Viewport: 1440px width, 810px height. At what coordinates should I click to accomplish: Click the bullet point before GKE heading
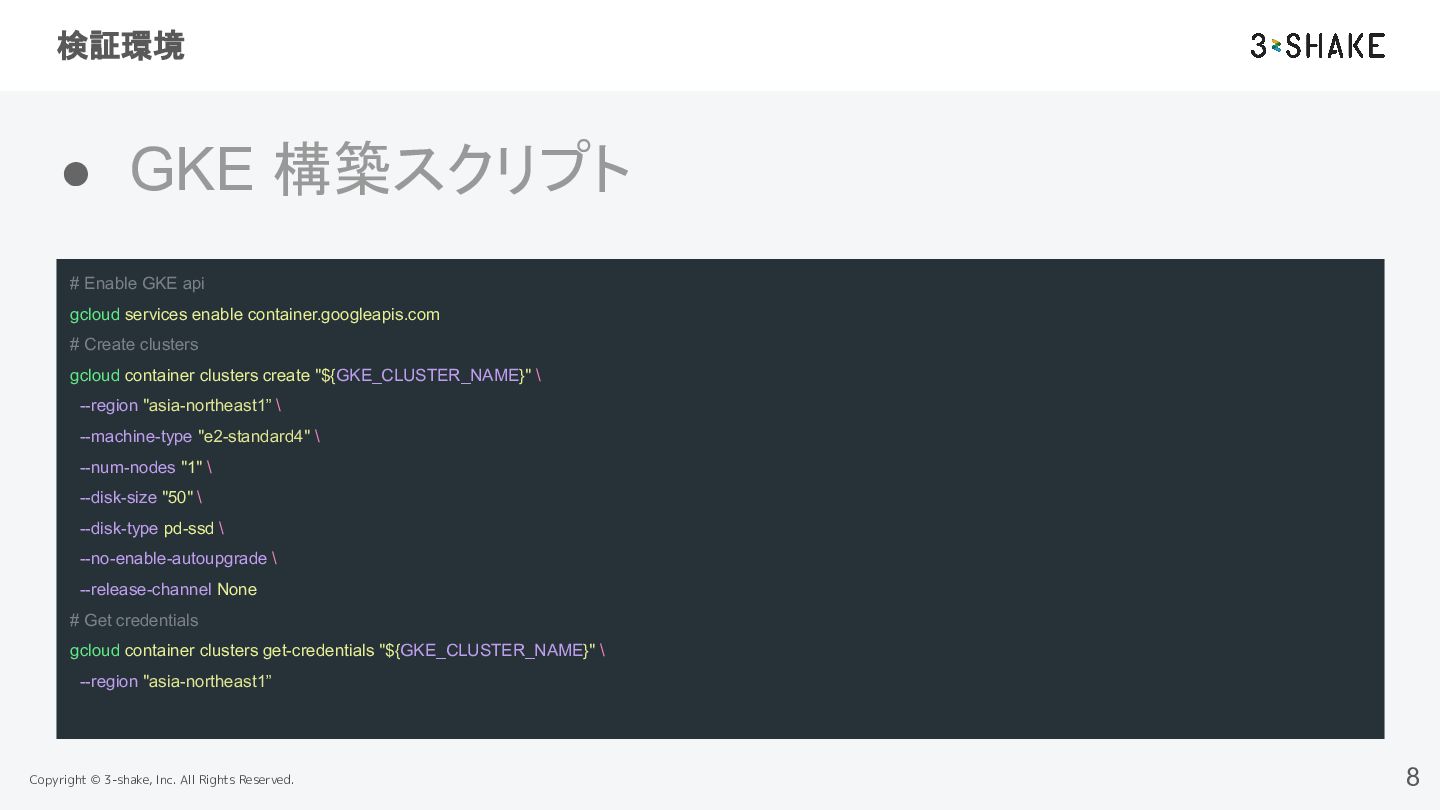coord(76,174)
